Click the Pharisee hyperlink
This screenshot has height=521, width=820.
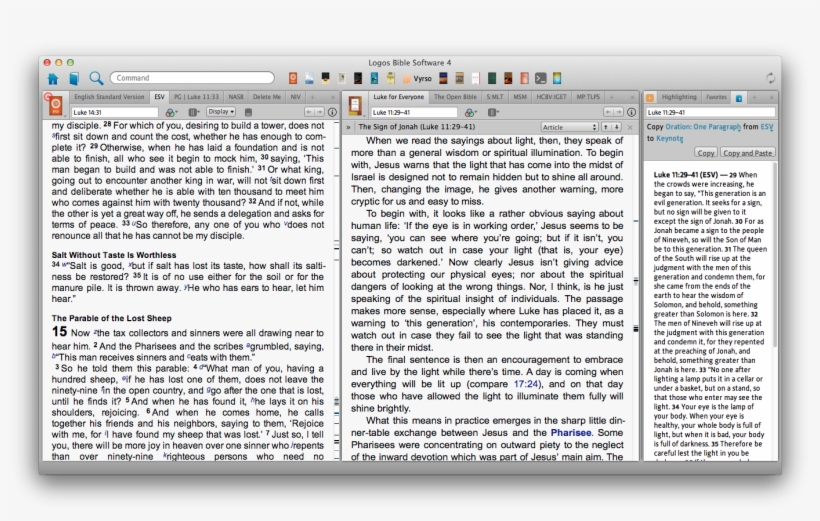pos(571,433)
